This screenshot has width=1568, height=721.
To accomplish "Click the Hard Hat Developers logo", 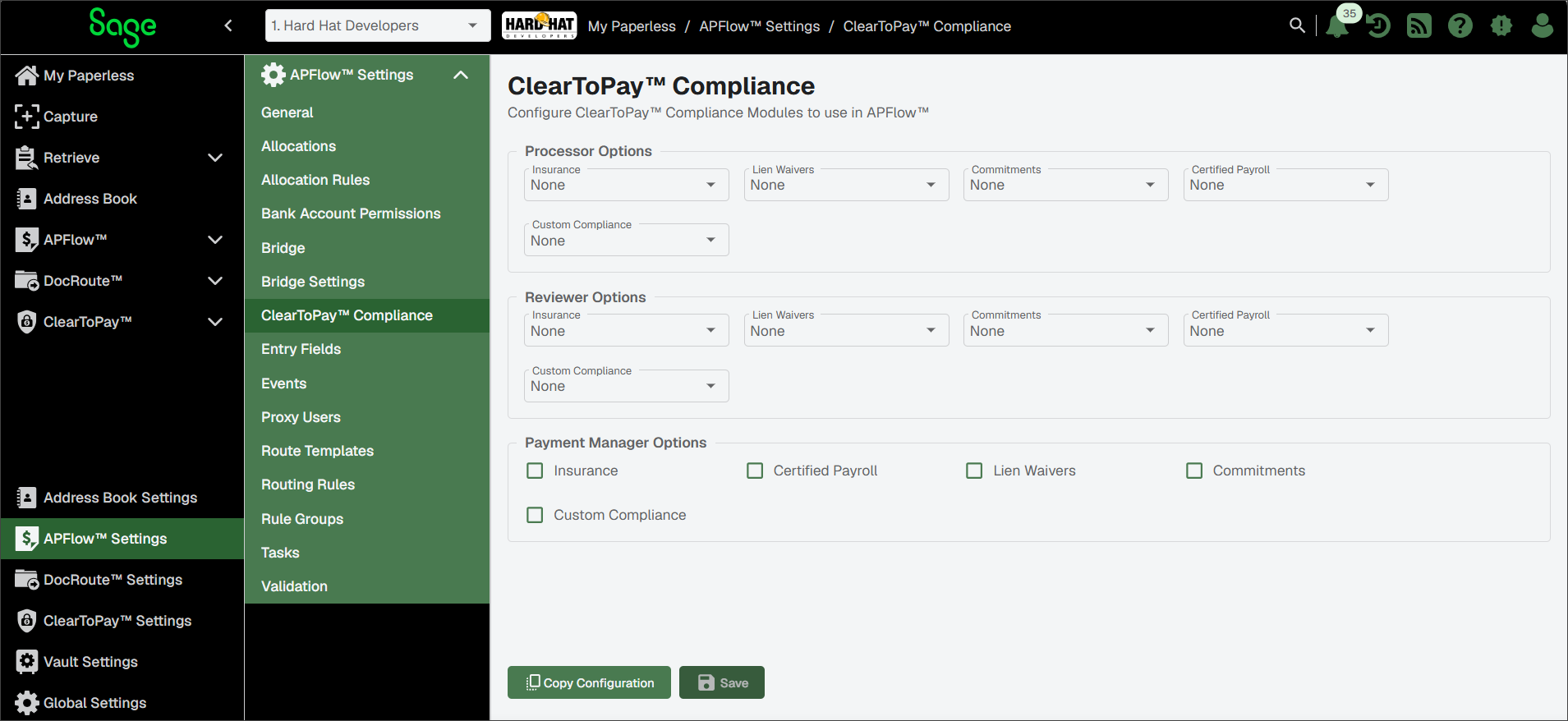I will tap(539, 25).
